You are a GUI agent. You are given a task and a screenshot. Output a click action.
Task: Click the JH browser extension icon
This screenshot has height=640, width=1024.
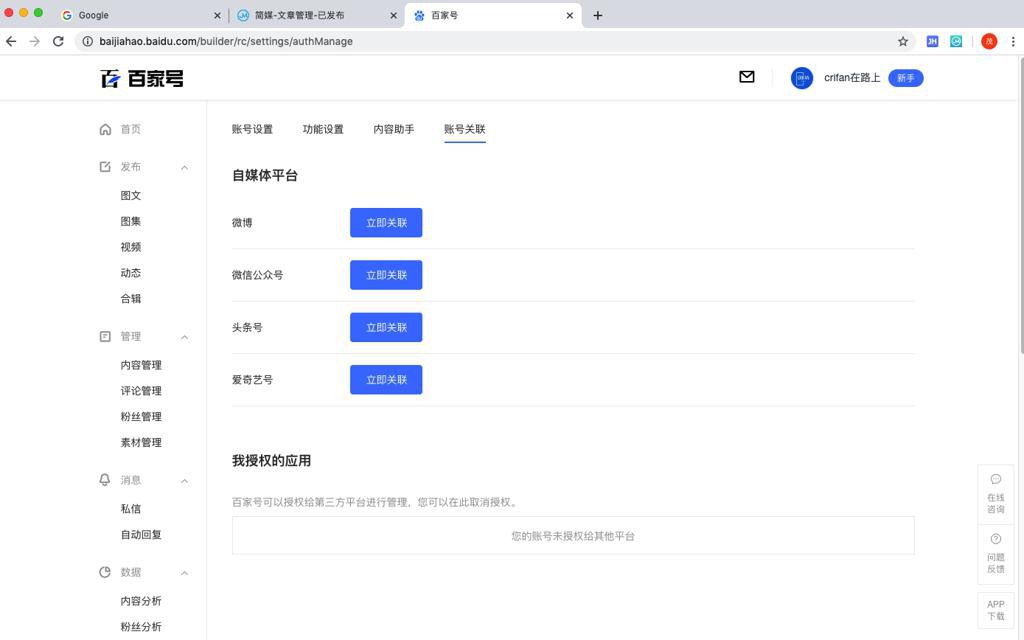click(932, 41)
